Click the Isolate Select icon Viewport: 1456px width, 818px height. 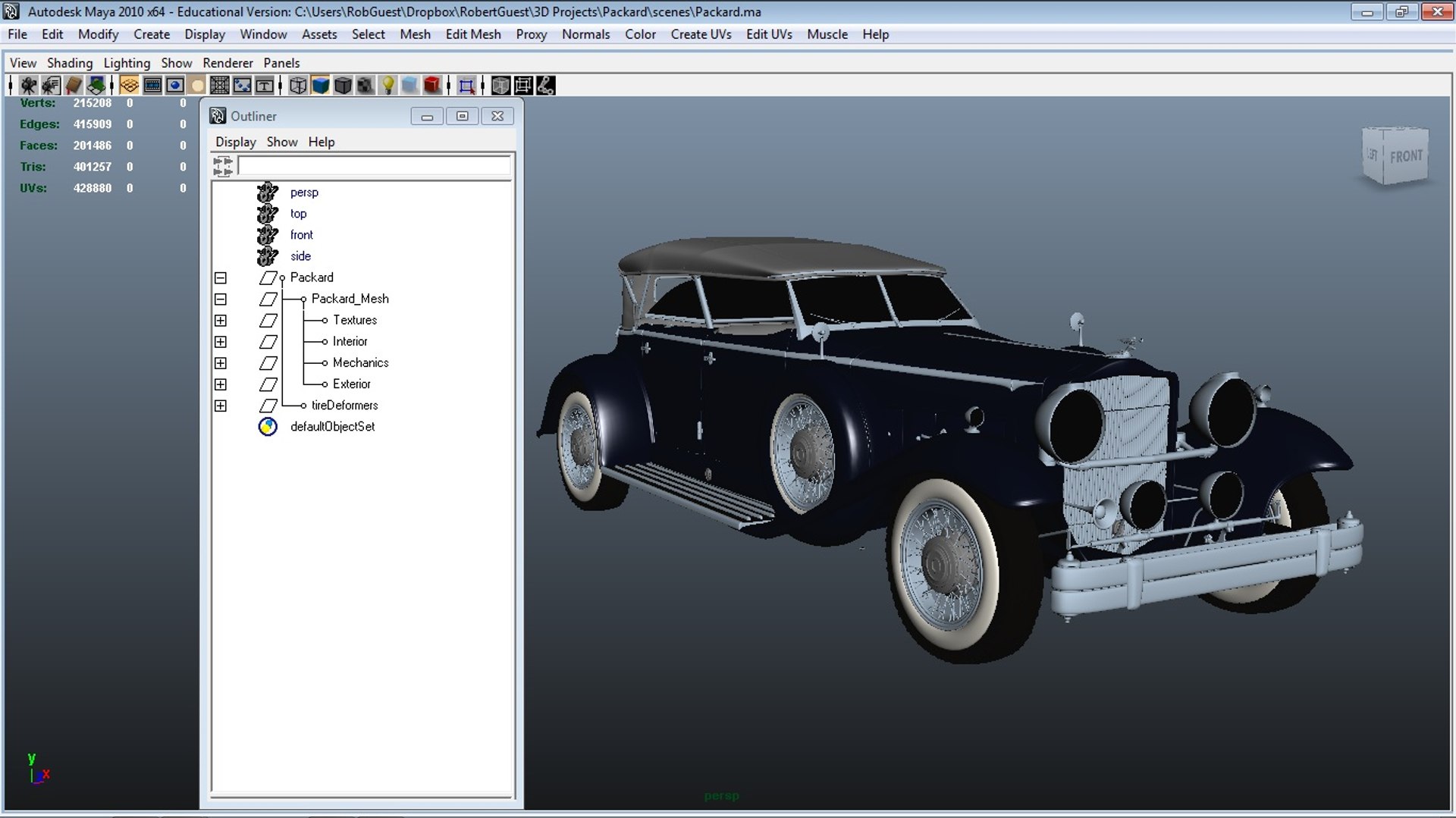pos(466,86)
